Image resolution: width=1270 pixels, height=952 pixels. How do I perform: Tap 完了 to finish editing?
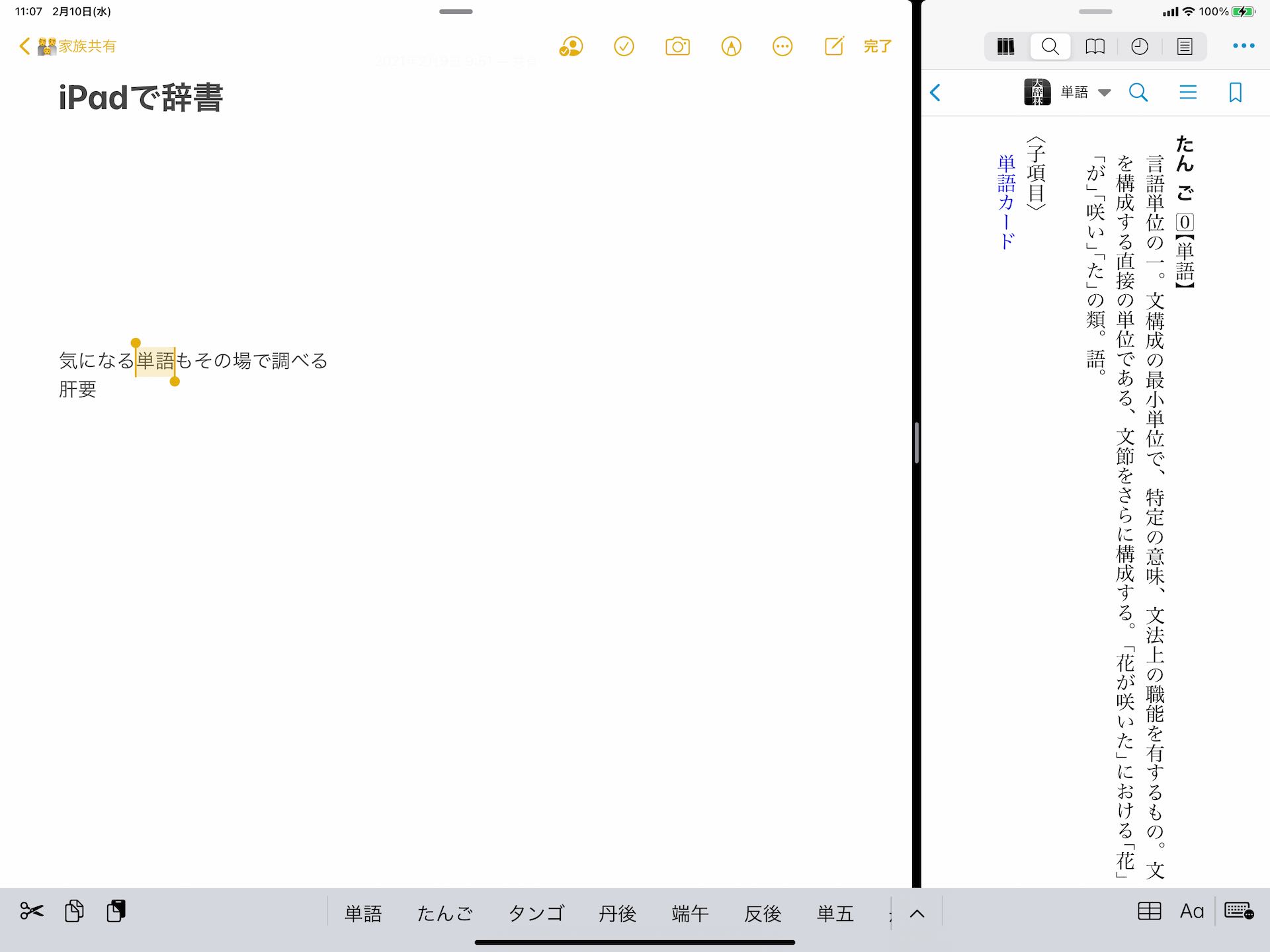[877, 46]
